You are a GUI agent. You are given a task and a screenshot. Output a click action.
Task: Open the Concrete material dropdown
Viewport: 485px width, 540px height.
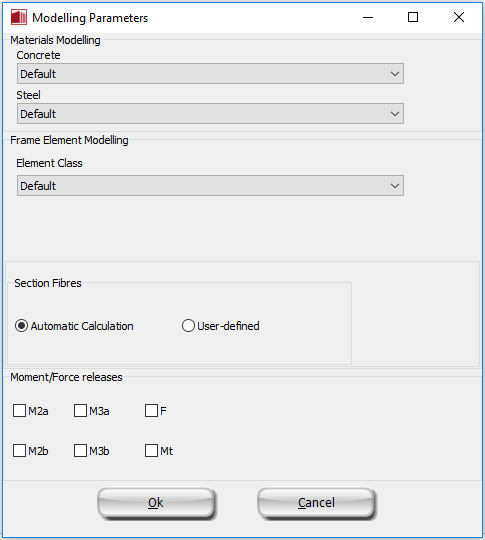point(210,73)
